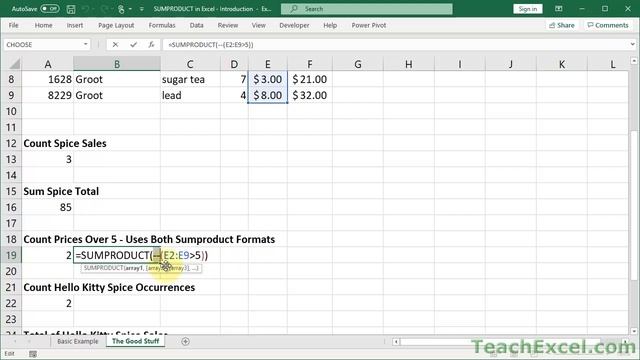Open the File menu tab
This screenshot has height=360, width=640.
click(13, 25)
